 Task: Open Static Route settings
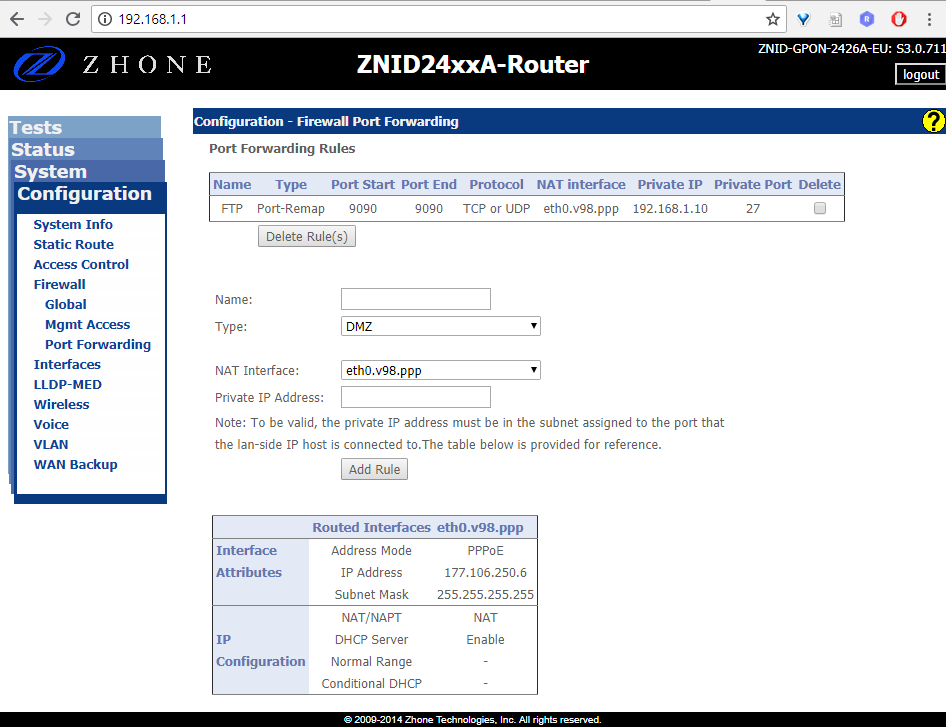click(x=74, y=244)
